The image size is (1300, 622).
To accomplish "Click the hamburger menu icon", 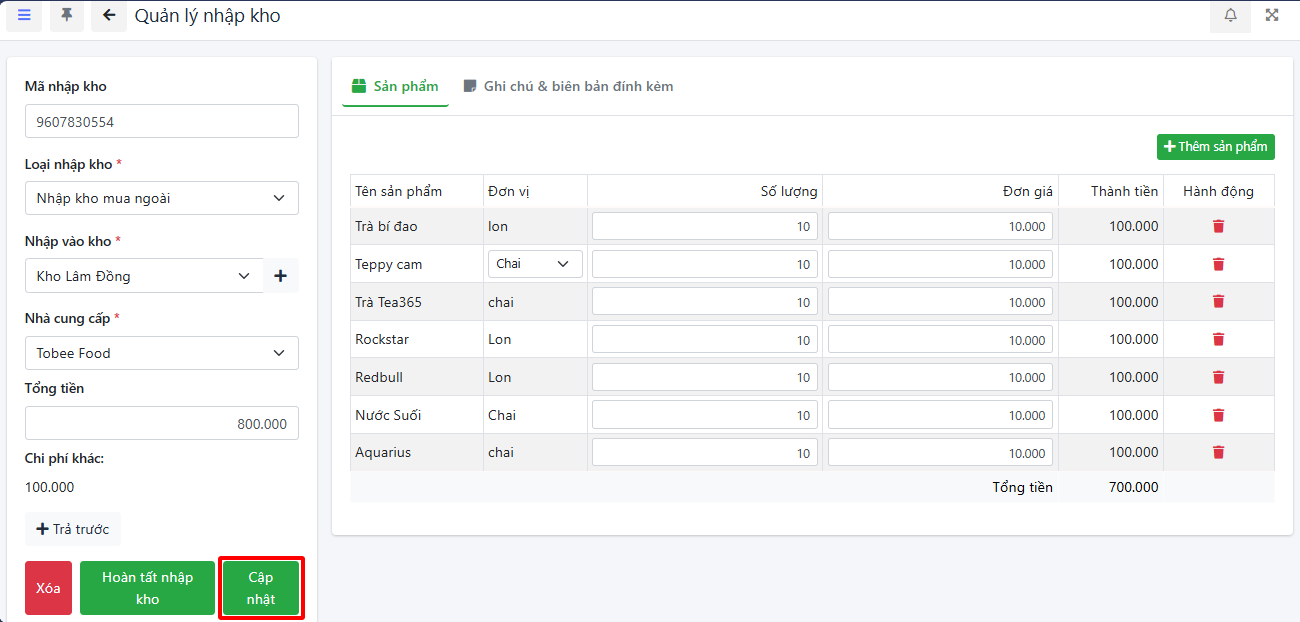I will (x=24, y=15).
